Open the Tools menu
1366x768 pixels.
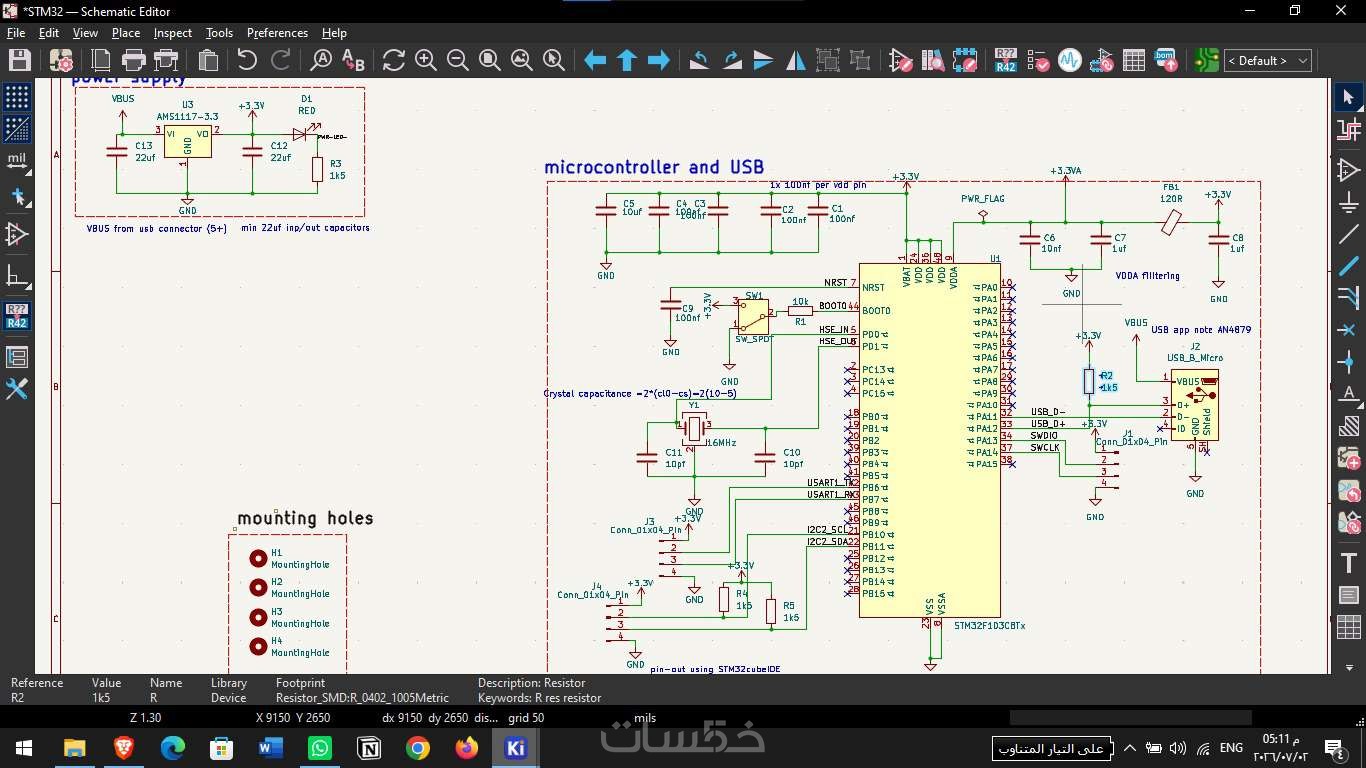(x=219, y=33)
